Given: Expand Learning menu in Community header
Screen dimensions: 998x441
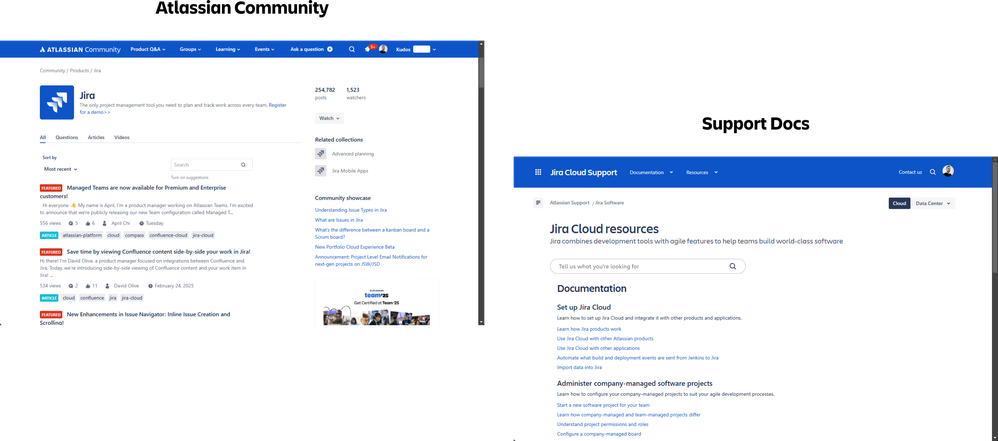Looking at the screenshot, I should tap(227, 49).
